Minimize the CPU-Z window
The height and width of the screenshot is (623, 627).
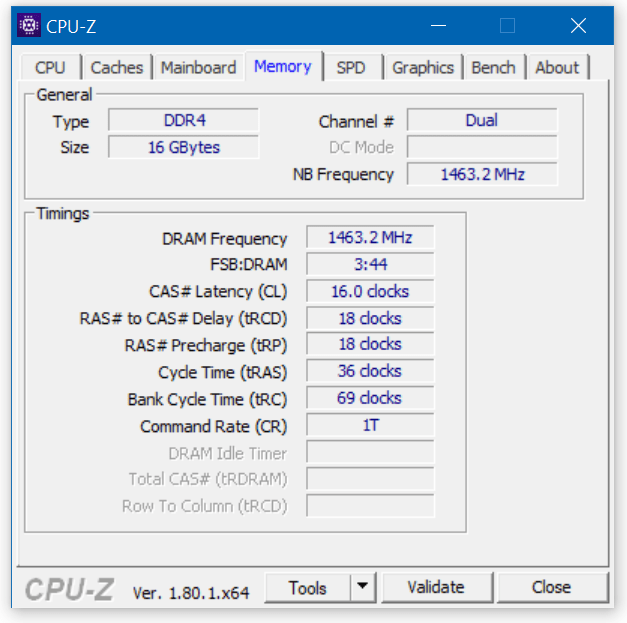coord(438,26)
